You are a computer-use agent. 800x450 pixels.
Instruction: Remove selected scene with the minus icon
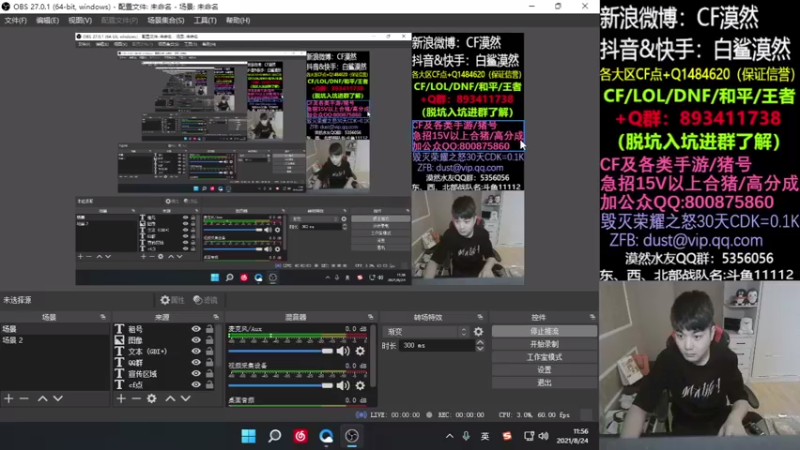tap(24, 398)
